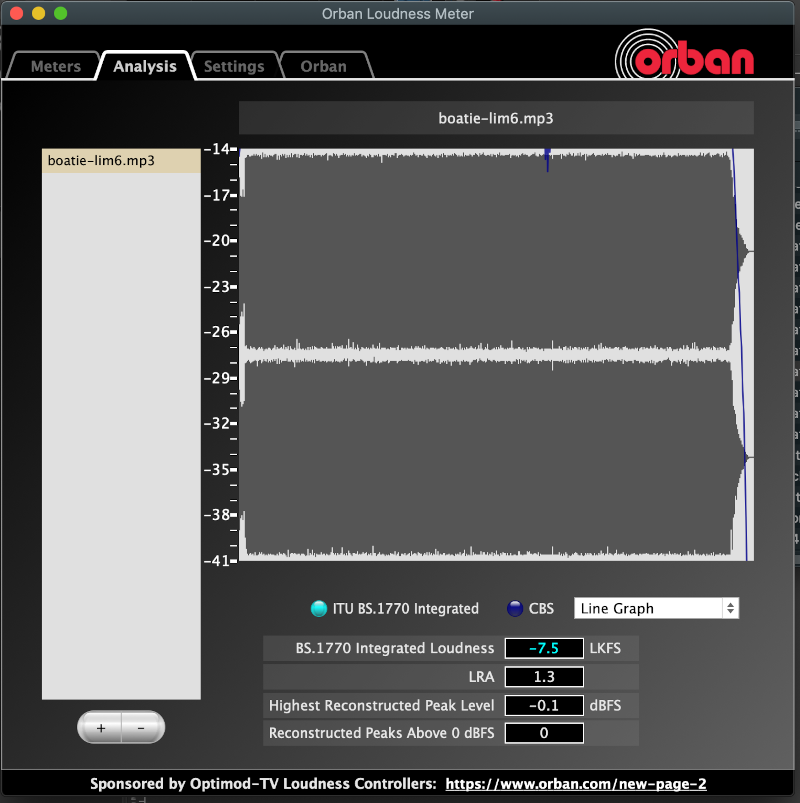
Task: Click the green zoom window button
Action: 60,14
